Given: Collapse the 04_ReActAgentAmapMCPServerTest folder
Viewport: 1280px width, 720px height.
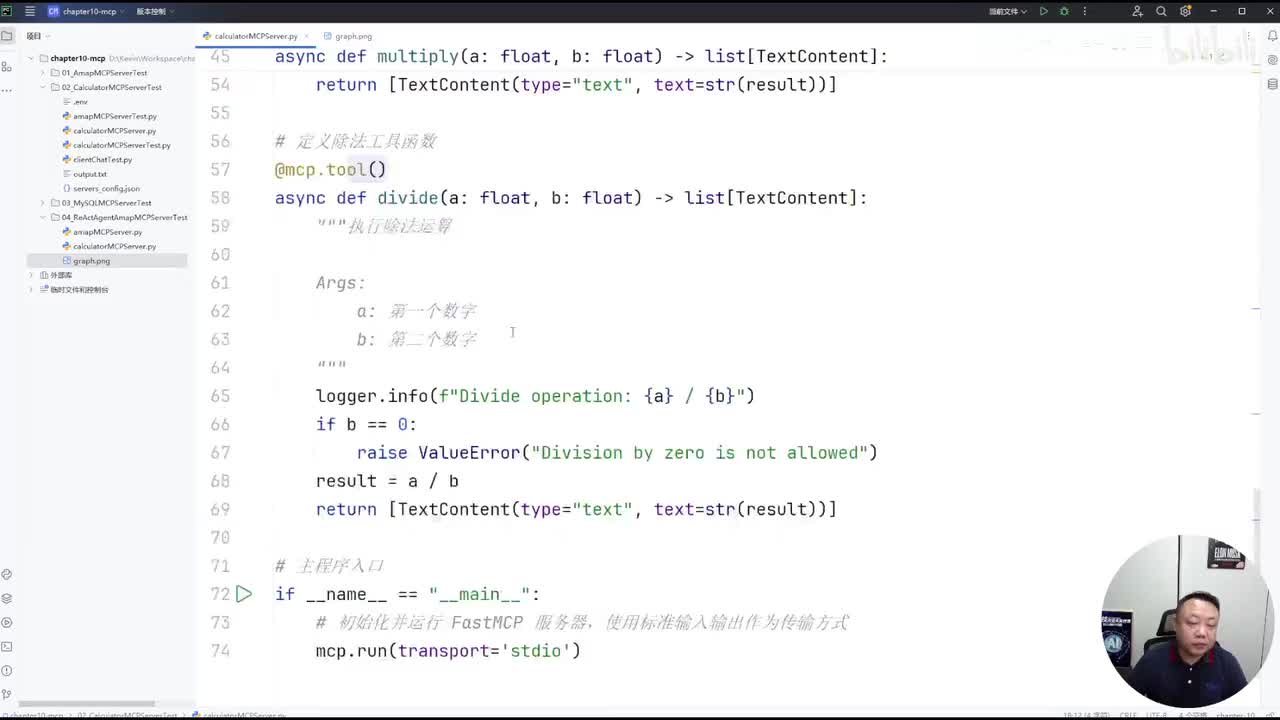Looking at the screenshot, I should (43, 217).
